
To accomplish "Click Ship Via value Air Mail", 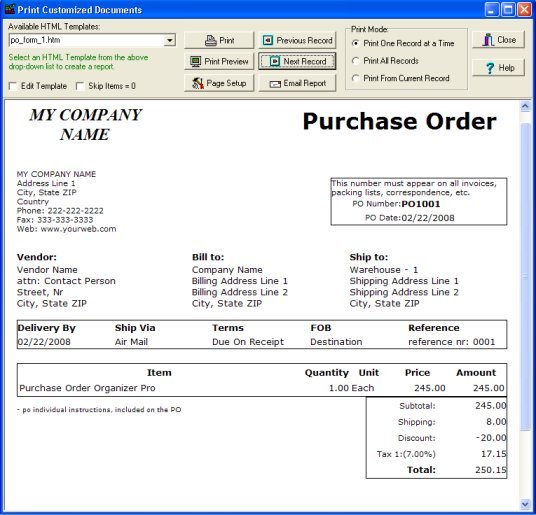I will tap(132, 342).
